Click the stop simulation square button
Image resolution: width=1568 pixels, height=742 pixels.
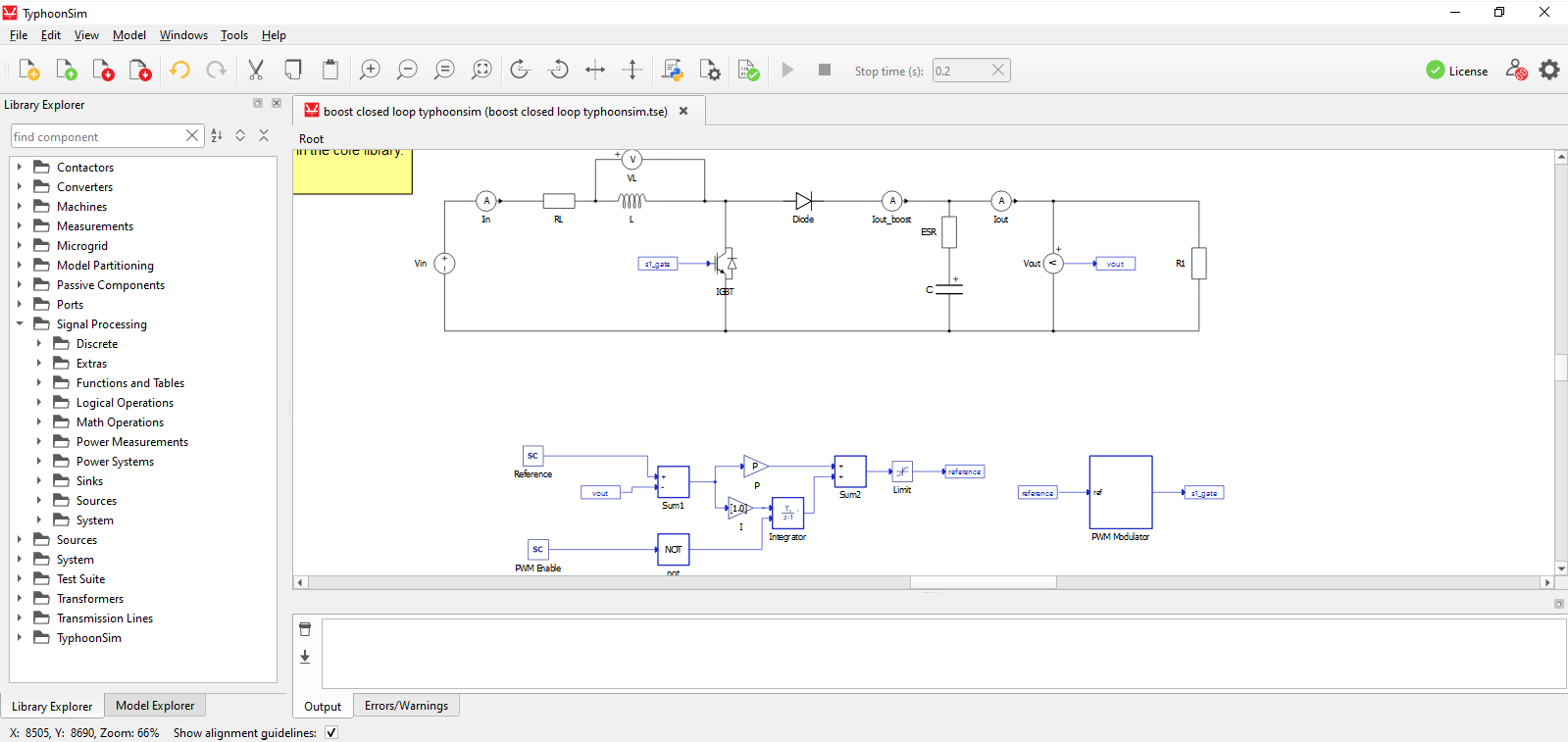tap(825, 70)
